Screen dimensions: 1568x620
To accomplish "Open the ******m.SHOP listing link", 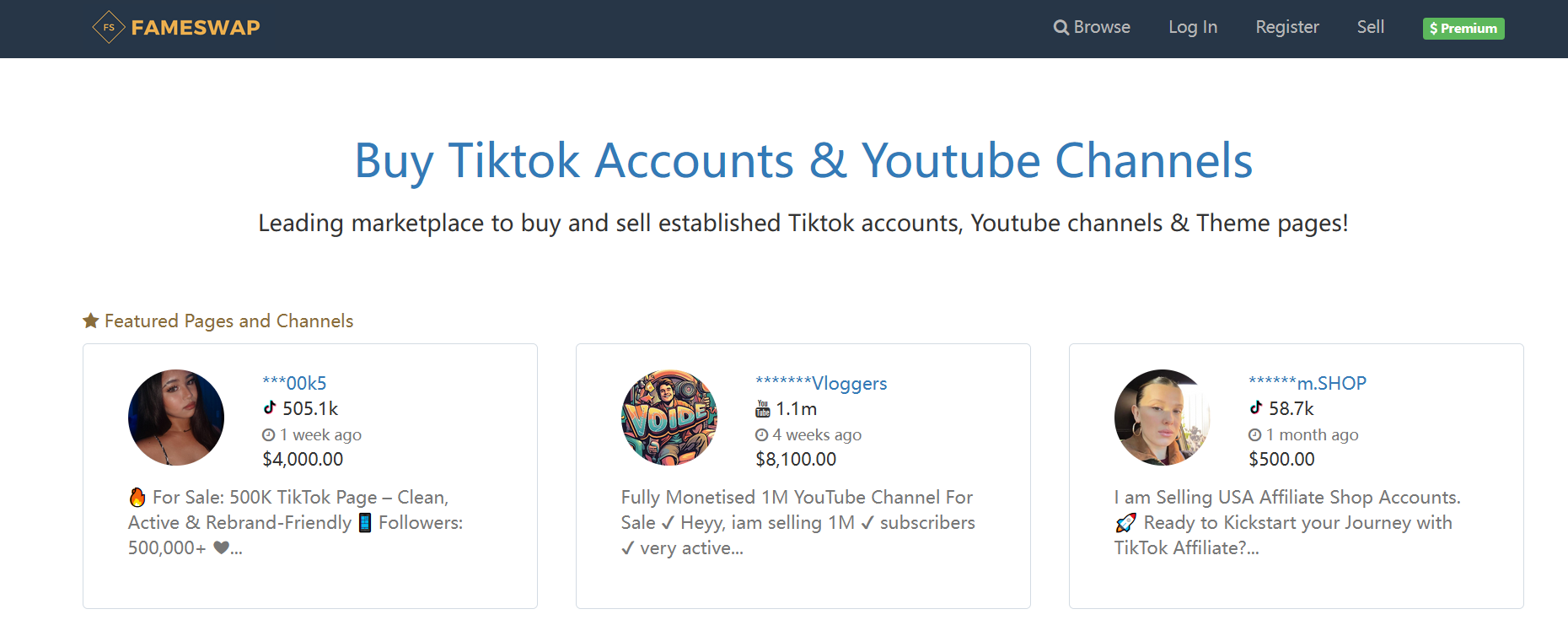I will tap(1308, 383).
